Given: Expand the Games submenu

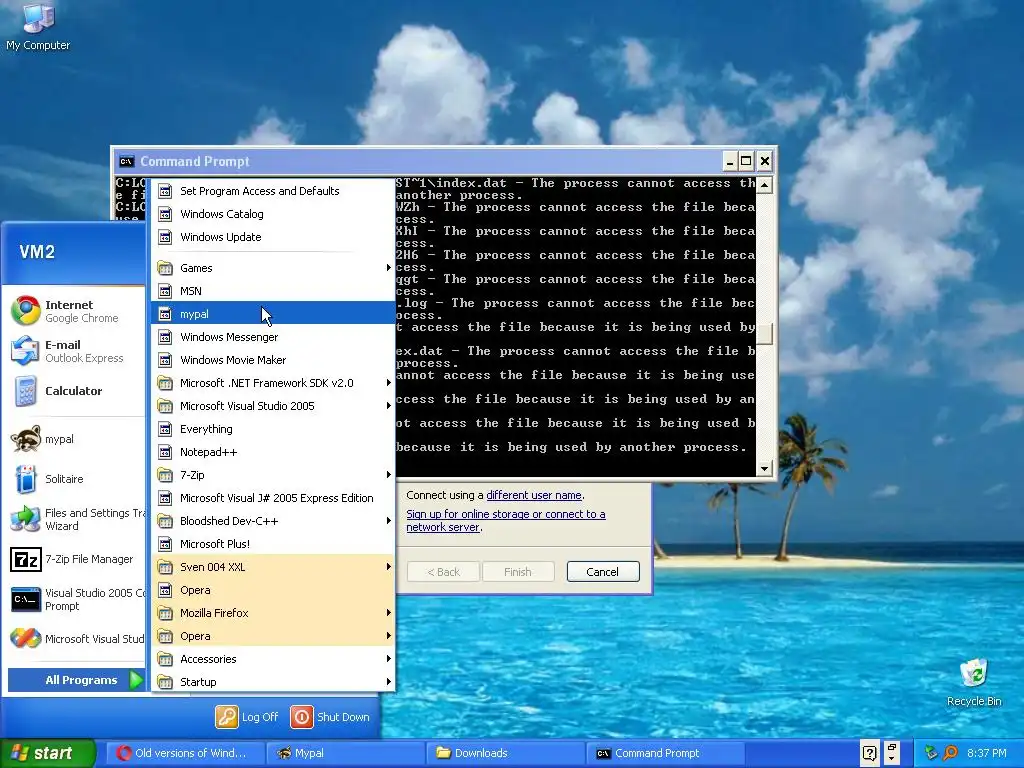Looking at the screenshot, I should [x=273, y=268].
